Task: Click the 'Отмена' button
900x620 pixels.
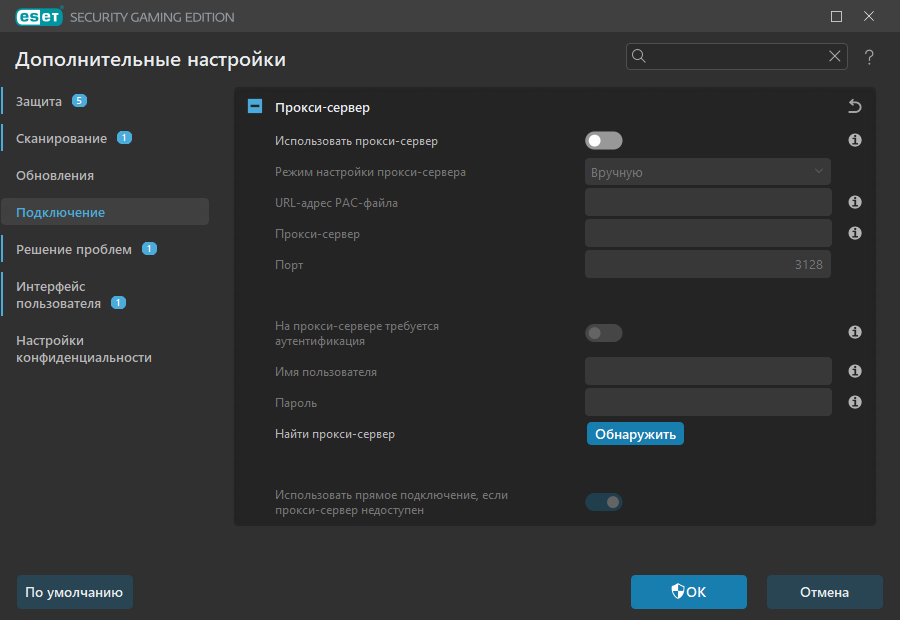Action: 825,592
